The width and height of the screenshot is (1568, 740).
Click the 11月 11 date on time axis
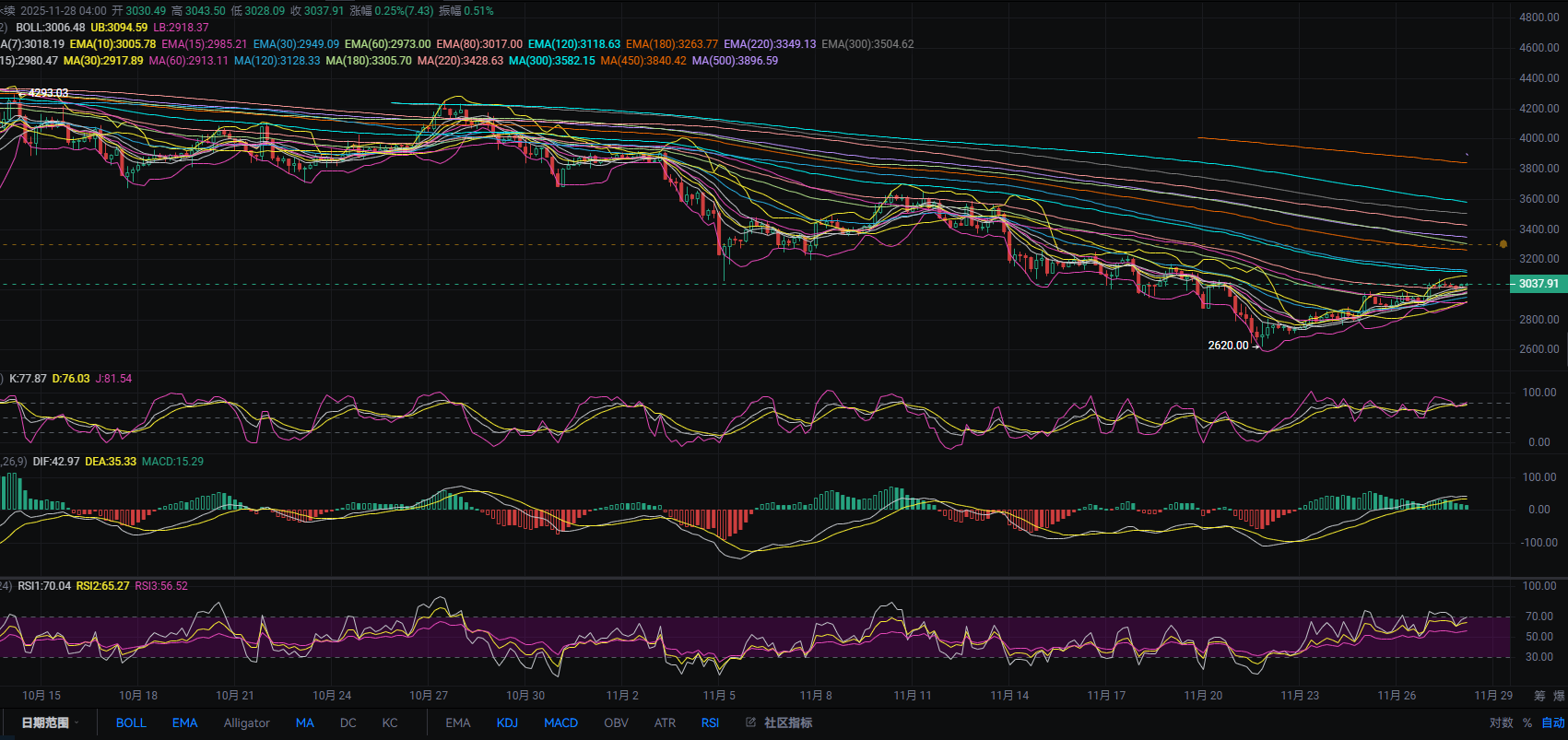(x=912, y=696)
